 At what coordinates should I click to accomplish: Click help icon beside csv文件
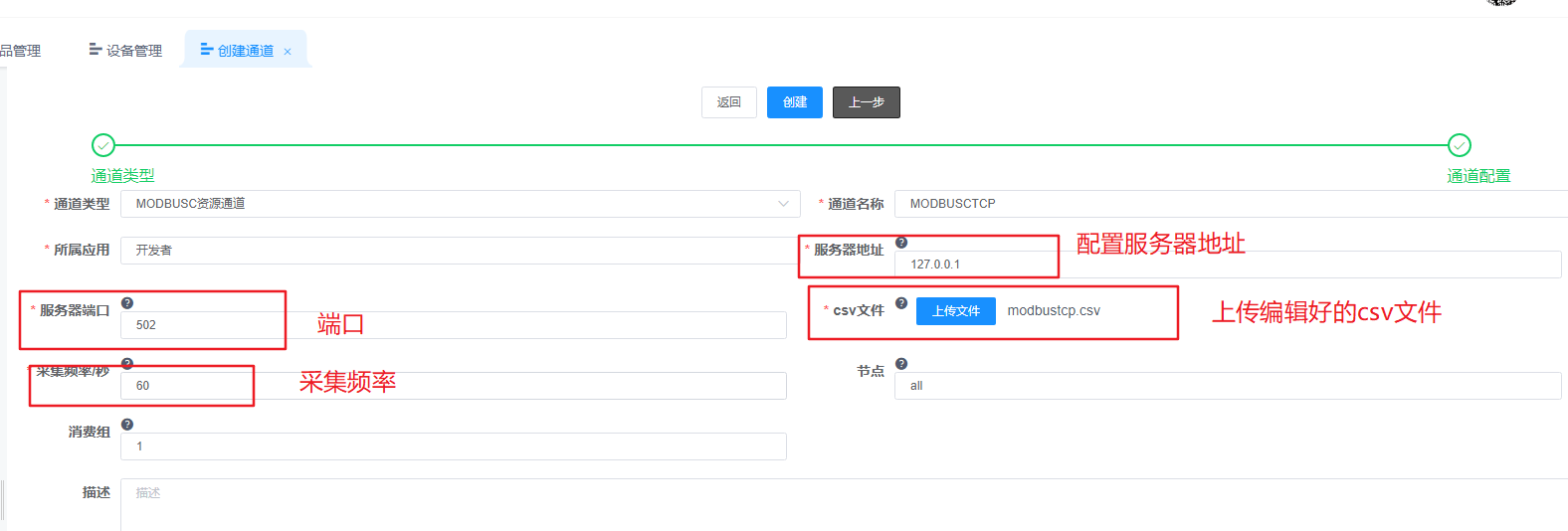901,303
